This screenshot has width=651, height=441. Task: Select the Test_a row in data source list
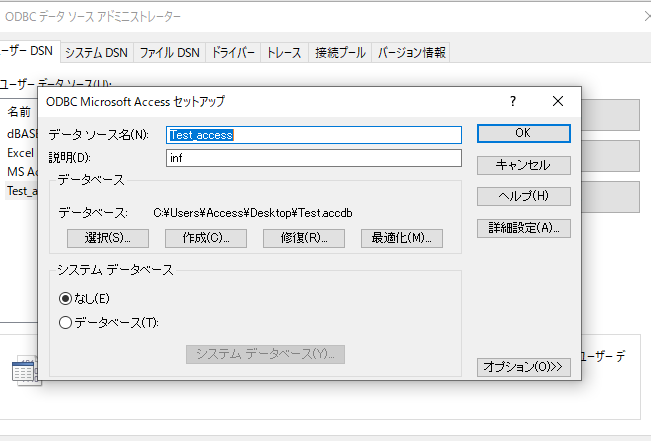pyautogui.click(x=22, y=191)
